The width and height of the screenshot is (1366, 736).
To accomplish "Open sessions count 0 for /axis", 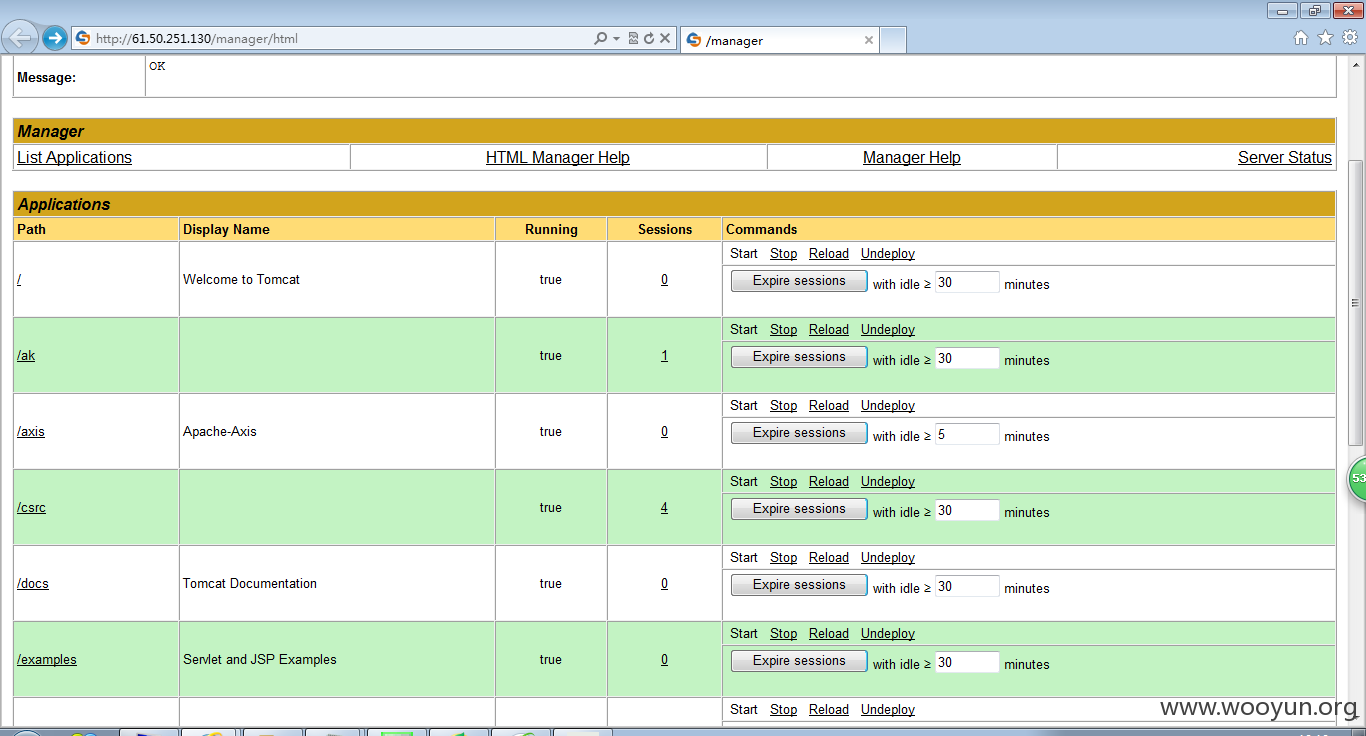I will [x=664, y=432].
